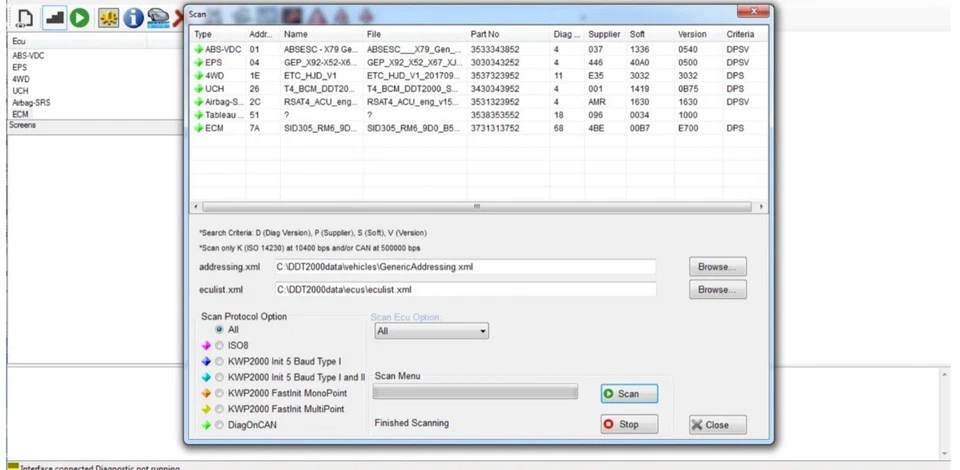This screenshot has width=960, height=470.
Task: Click the addressing.xml path field
Action: (465, 267)
